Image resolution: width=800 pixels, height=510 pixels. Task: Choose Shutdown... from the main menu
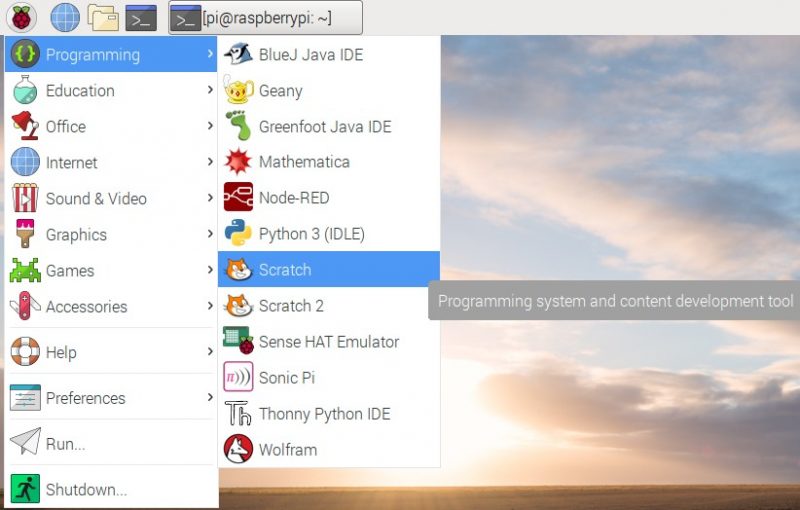[86, 489]
